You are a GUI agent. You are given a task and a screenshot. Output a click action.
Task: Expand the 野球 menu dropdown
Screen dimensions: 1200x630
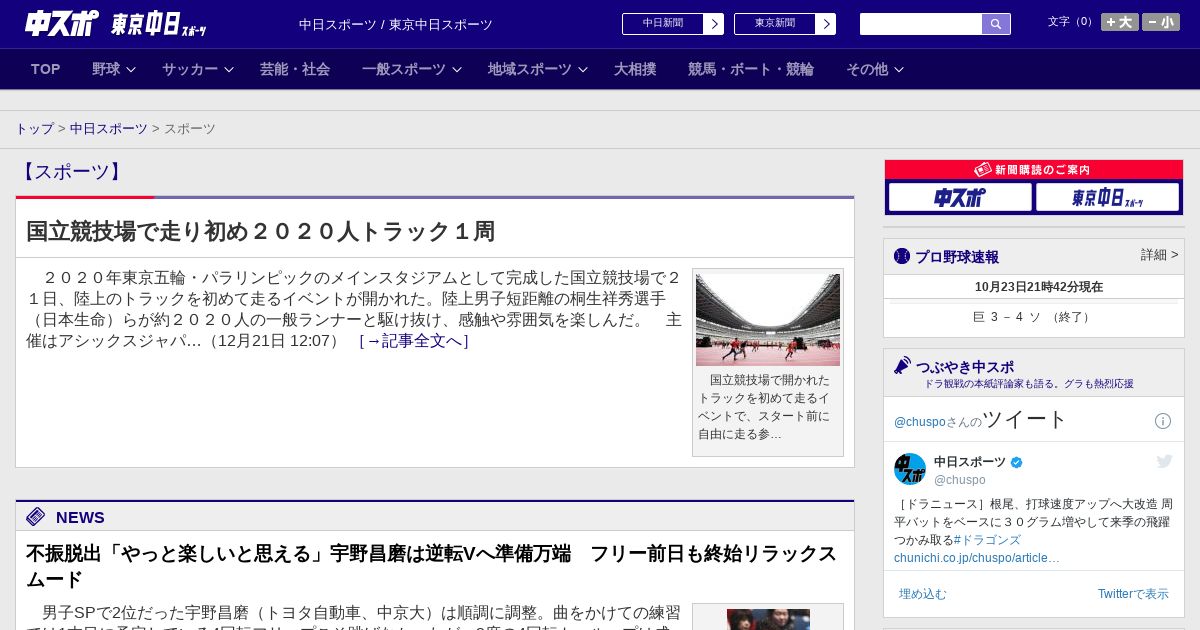pos(113,69)
